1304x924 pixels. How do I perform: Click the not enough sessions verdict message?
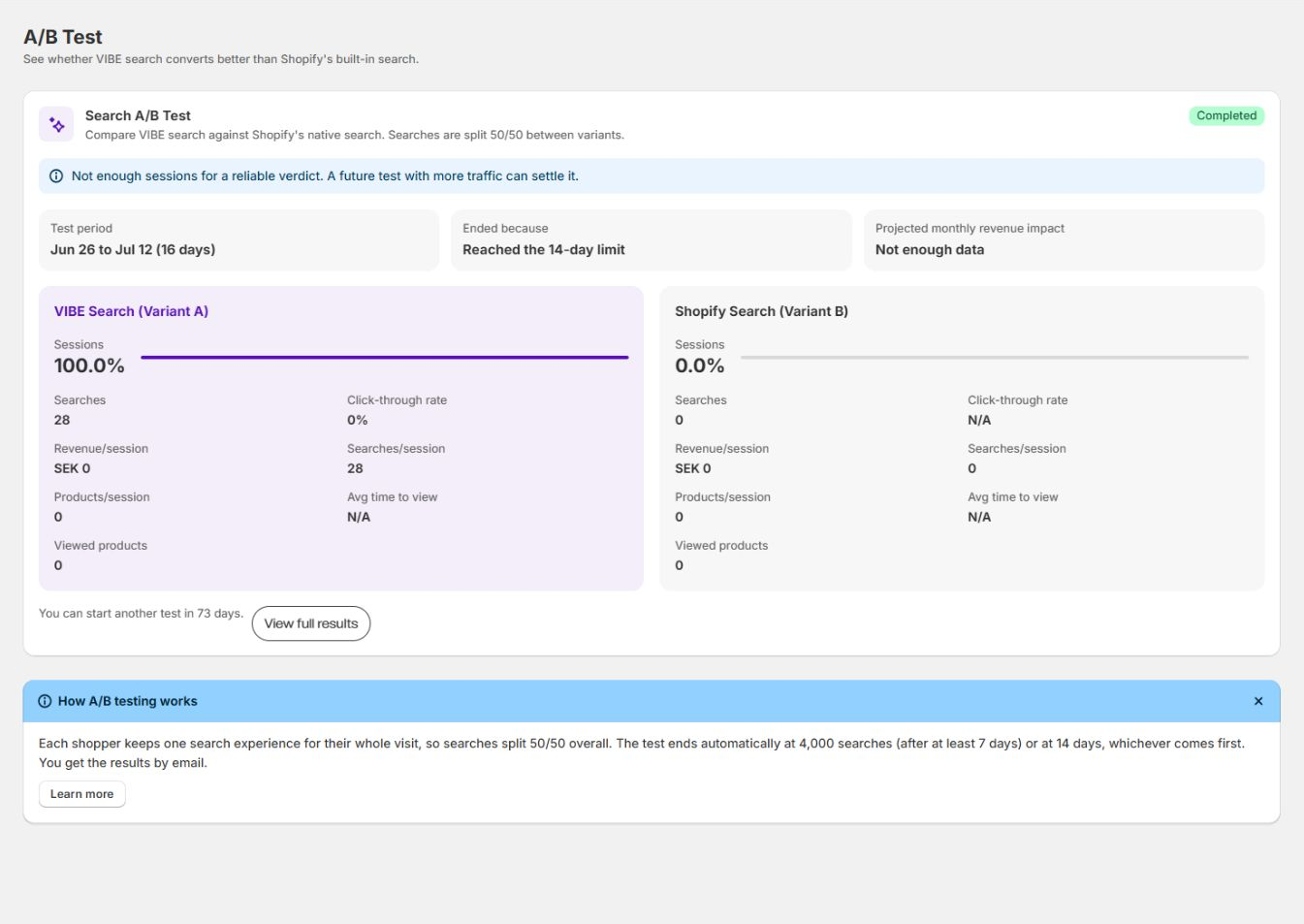click(325, 176)
